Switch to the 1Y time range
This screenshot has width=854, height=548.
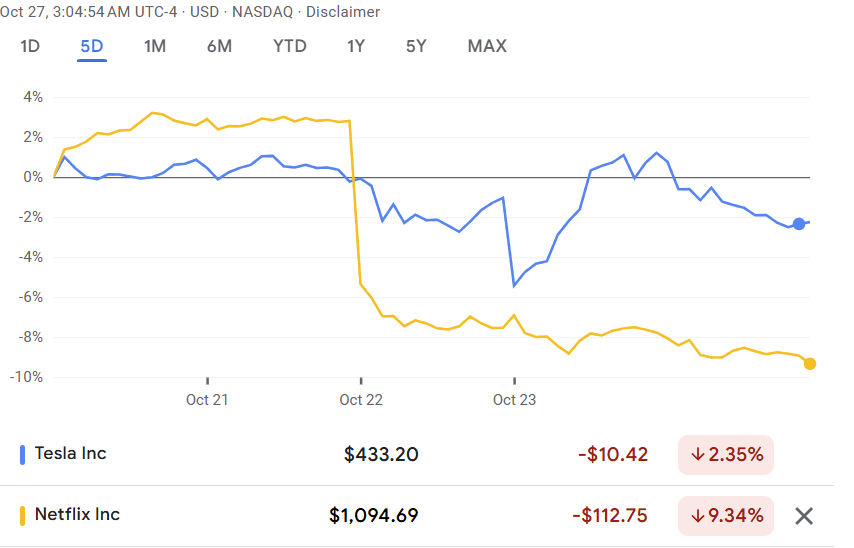tap(356, 46)
